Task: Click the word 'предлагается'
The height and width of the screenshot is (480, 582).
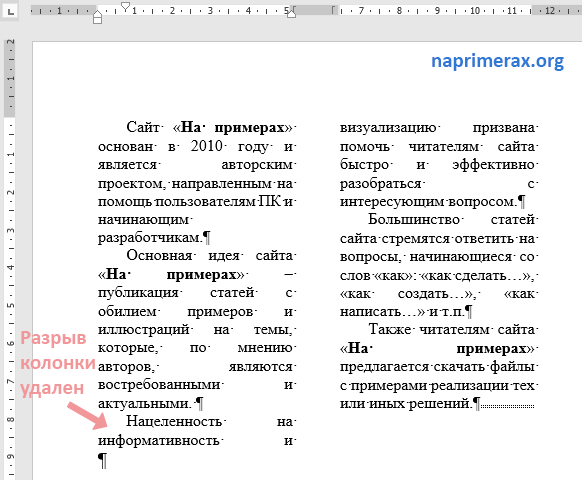Action: pos(385,367)
